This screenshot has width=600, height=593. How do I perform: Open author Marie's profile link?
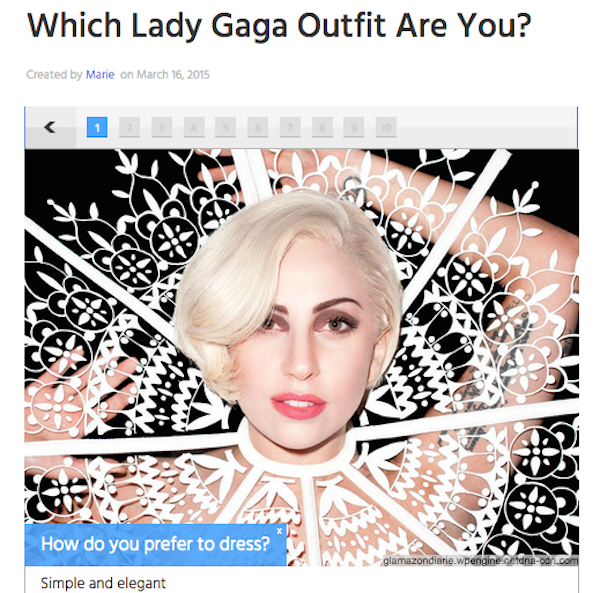point(100,75)
